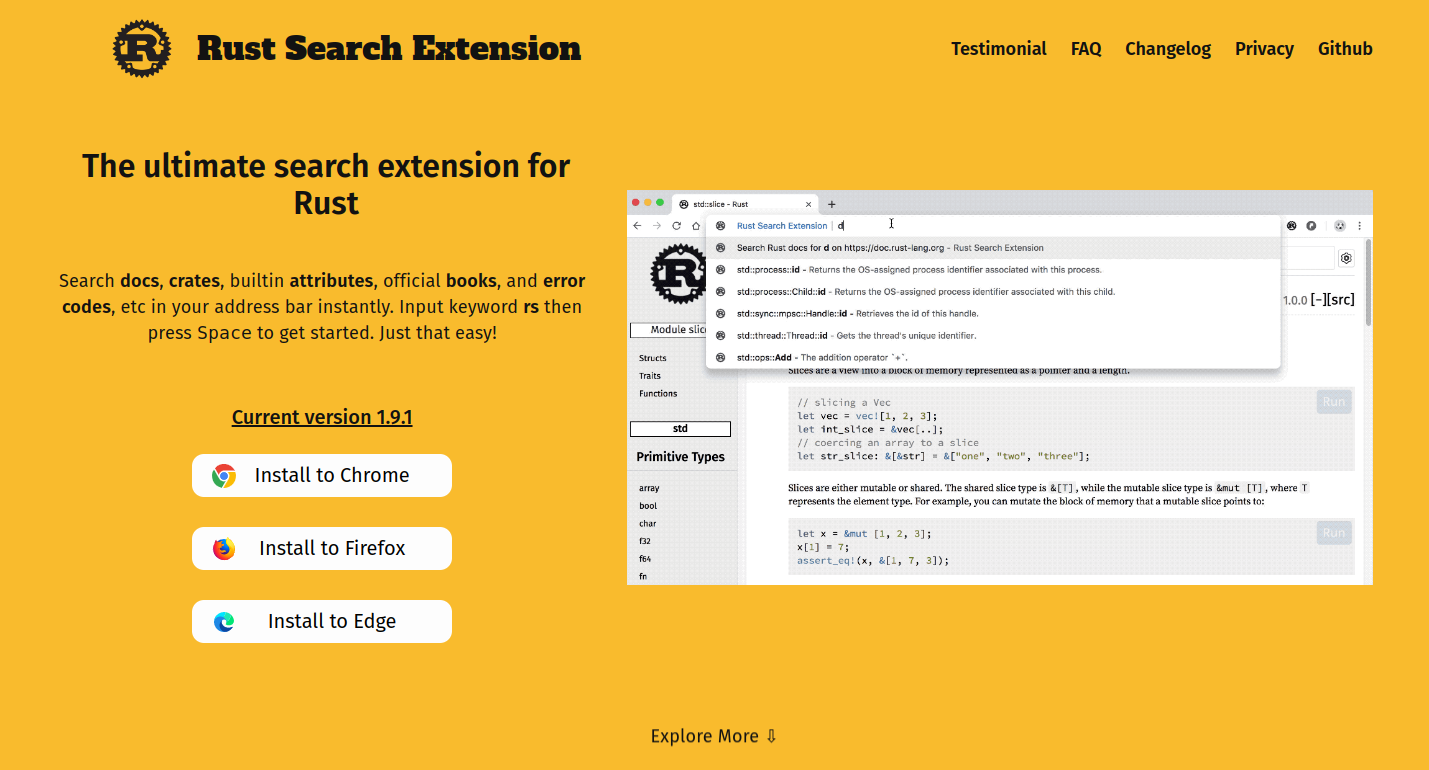
Task: Select the std::process::id suggestion row
Action: (x=993, y=270)
